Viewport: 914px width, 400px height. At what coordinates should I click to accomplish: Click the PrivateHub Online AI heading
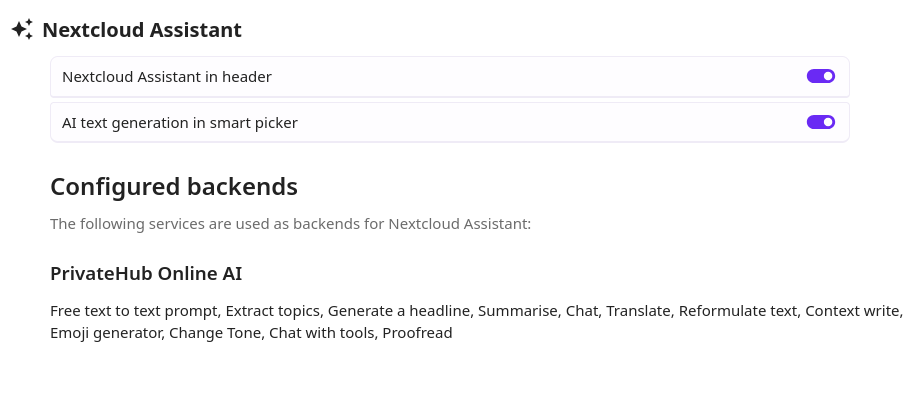pyautogui.click(x=146, y=273)
